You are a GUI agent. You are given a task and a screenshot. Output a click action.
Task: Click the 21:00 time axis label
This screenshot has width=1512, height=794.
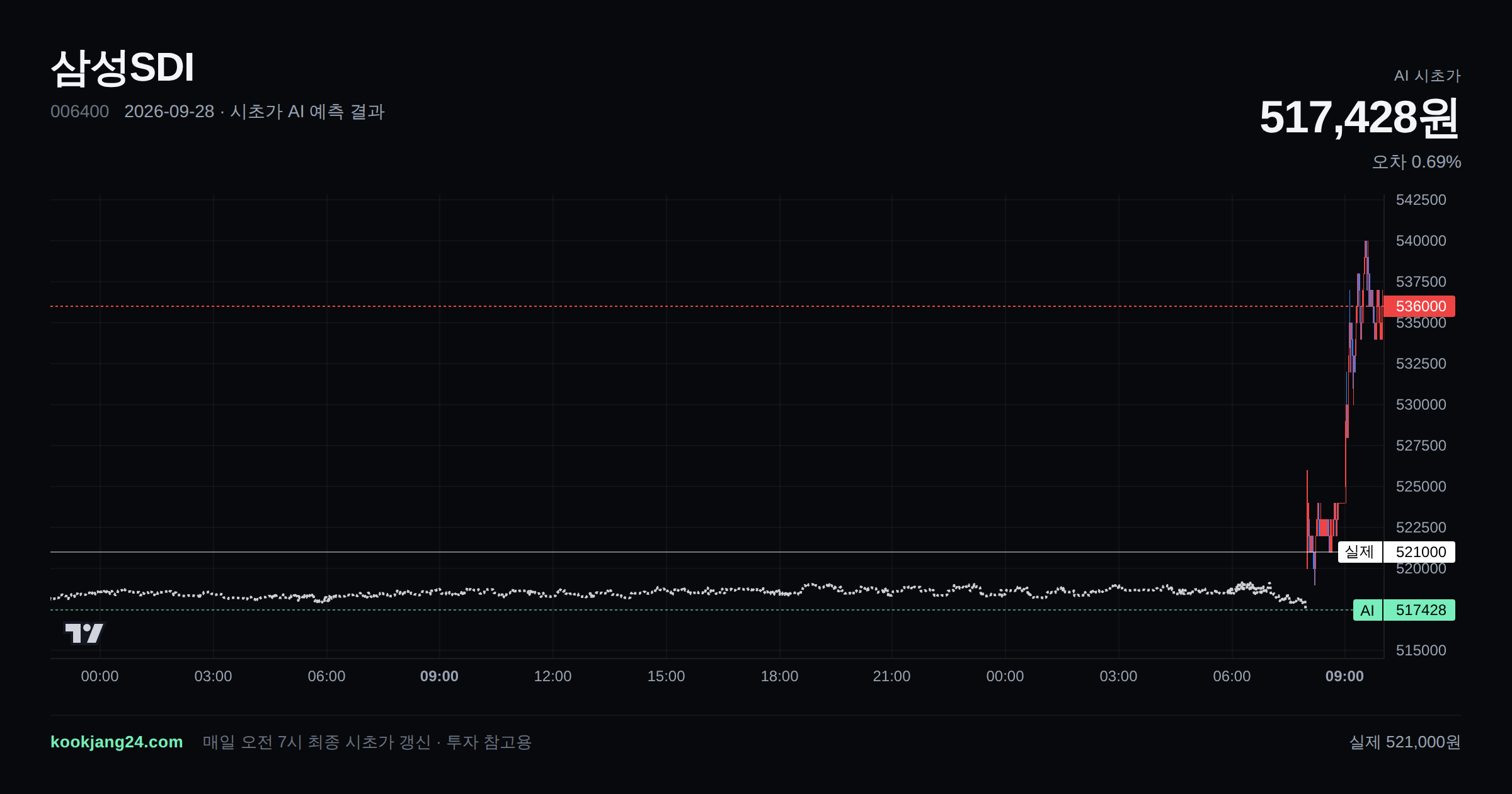[x=891, y=676]
